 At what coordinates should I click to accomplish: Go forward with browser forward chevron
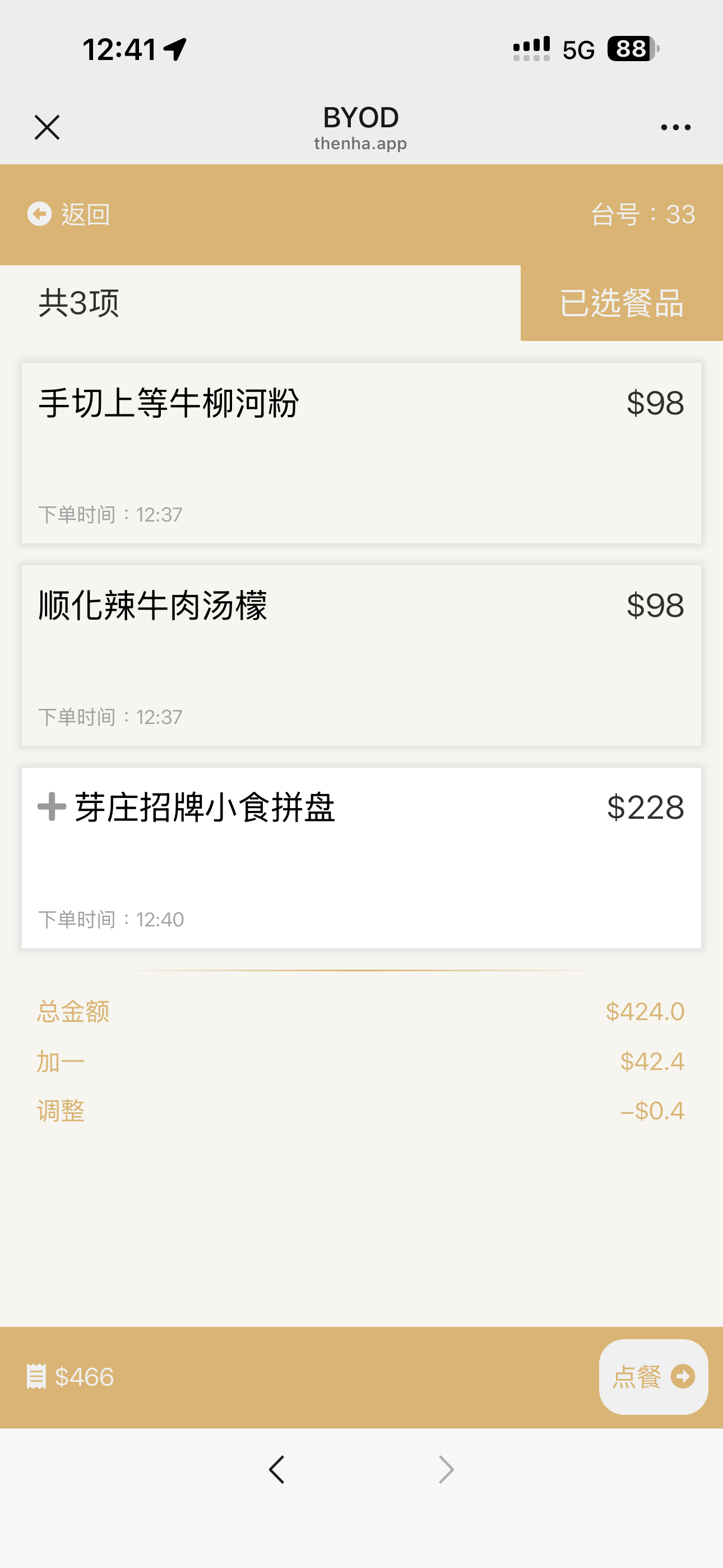[x=446, y=1469]
